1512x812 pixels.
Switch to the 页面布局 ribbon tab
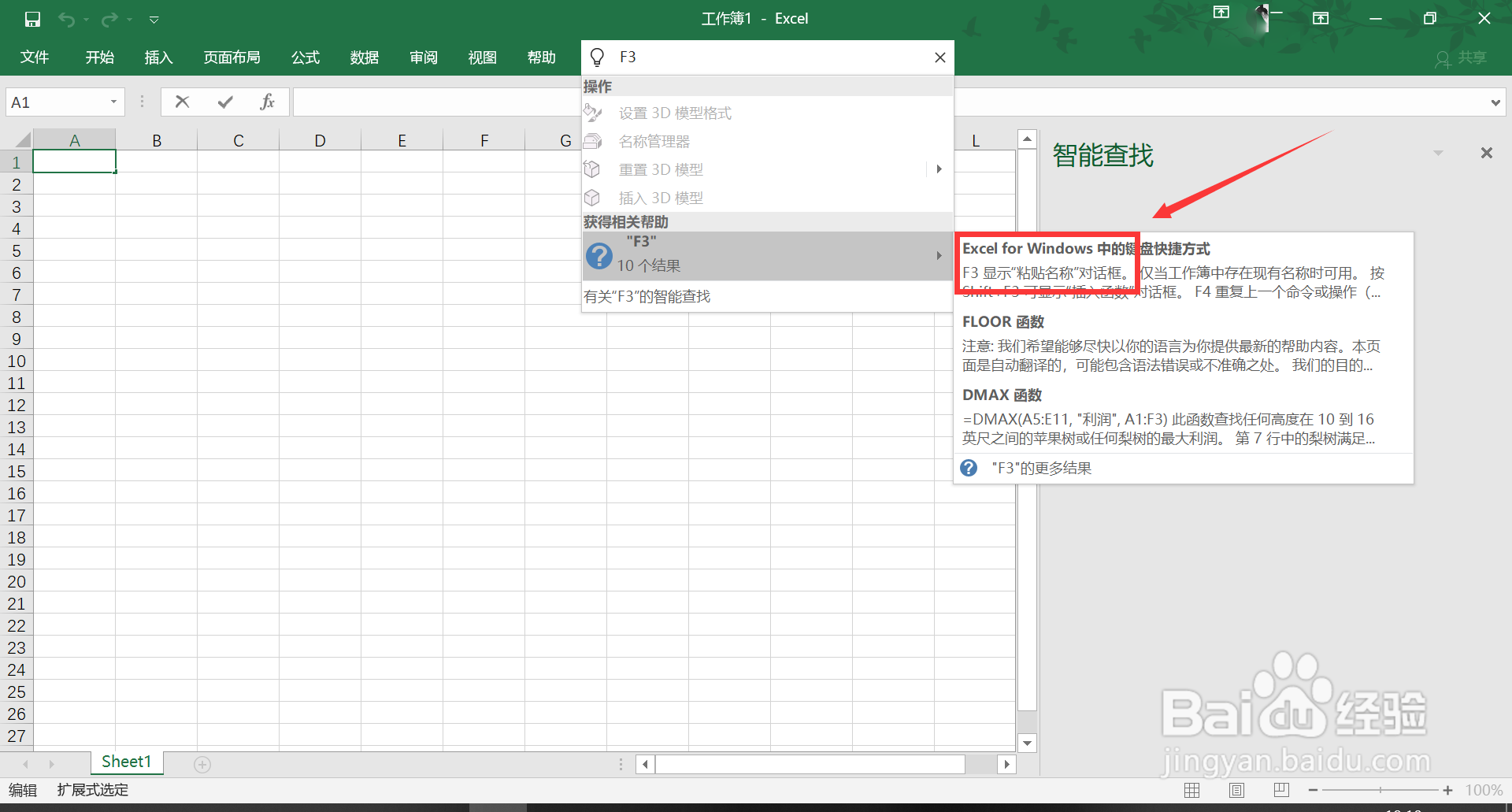232,57
